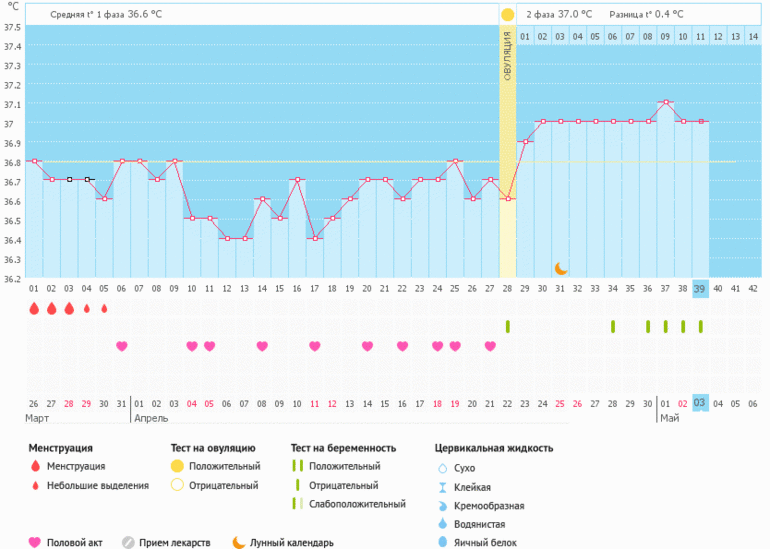Click the 'Лунный календарь' moon legend icon
This screenshot has width=770, height=549.
[x=239, y=542]
